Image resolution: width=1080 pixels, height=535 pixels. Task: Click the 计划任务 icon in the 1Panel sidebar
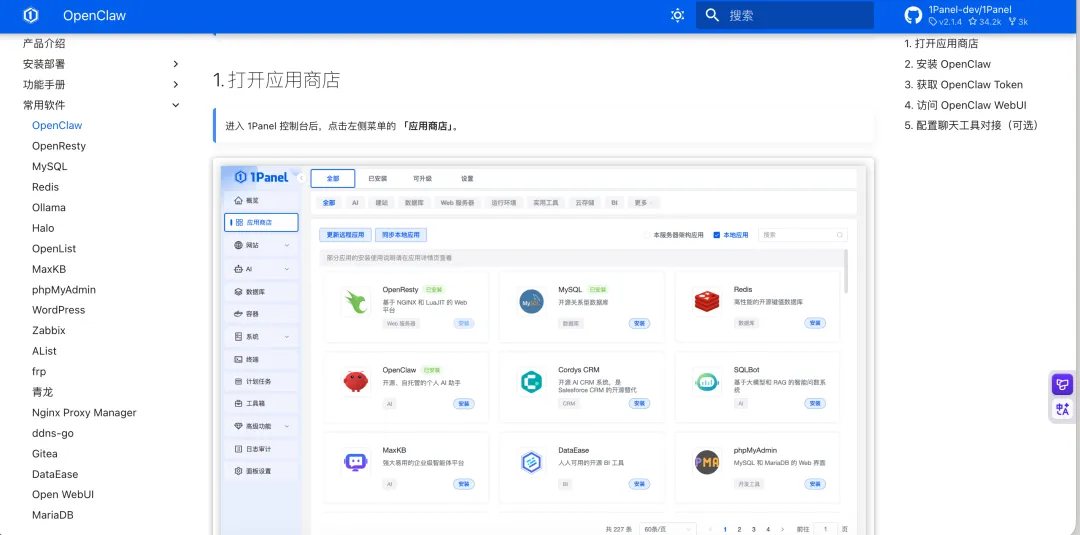coord(239,381)
